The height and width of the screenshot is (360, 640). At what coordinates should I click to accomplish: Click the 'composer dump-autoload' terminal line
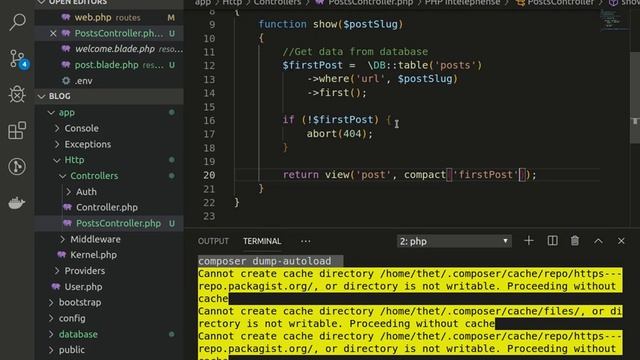pos(264,261)
